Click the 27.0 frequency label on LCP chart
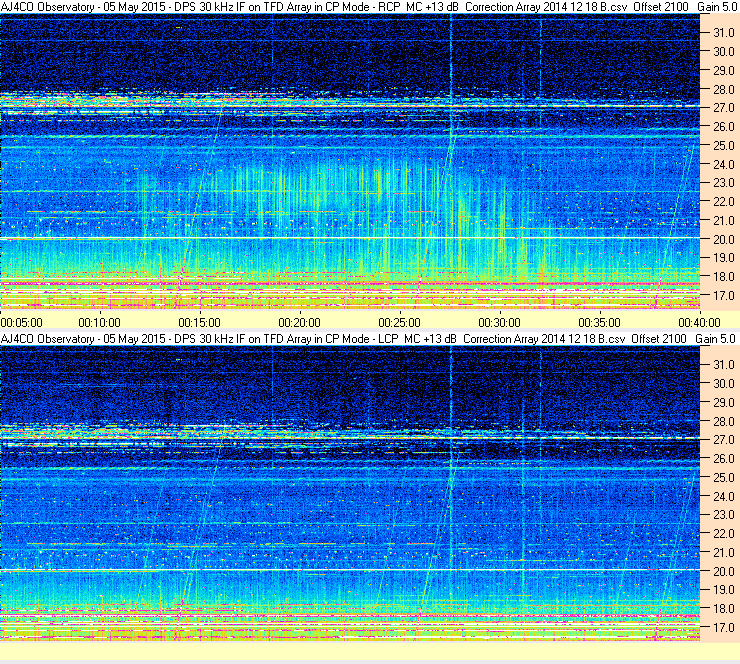Screen dimensions: 740x664 point(724,440)
